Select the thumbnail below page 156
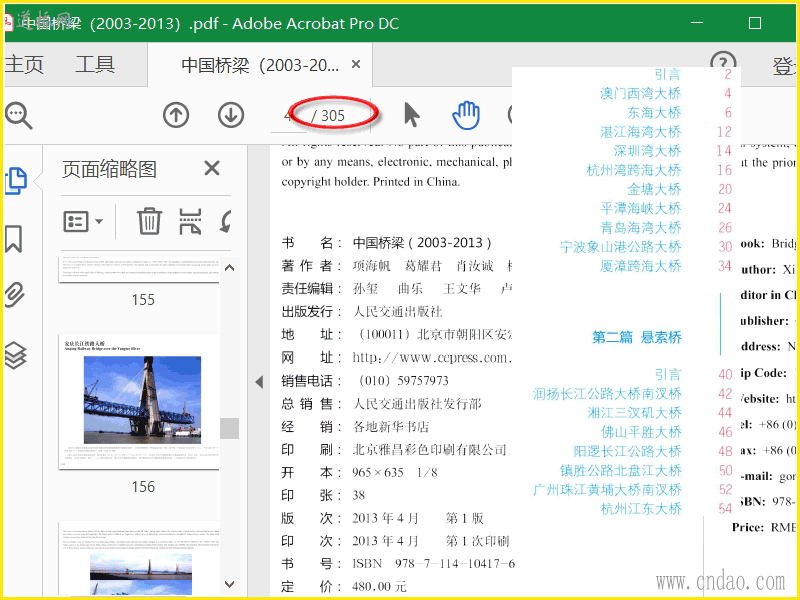 [x=139, y=558]
